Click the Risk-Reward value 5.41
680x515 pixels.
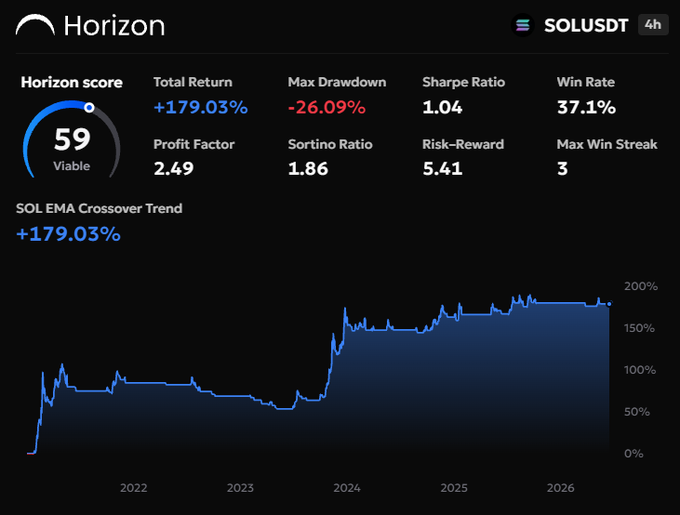pos(442,169)
